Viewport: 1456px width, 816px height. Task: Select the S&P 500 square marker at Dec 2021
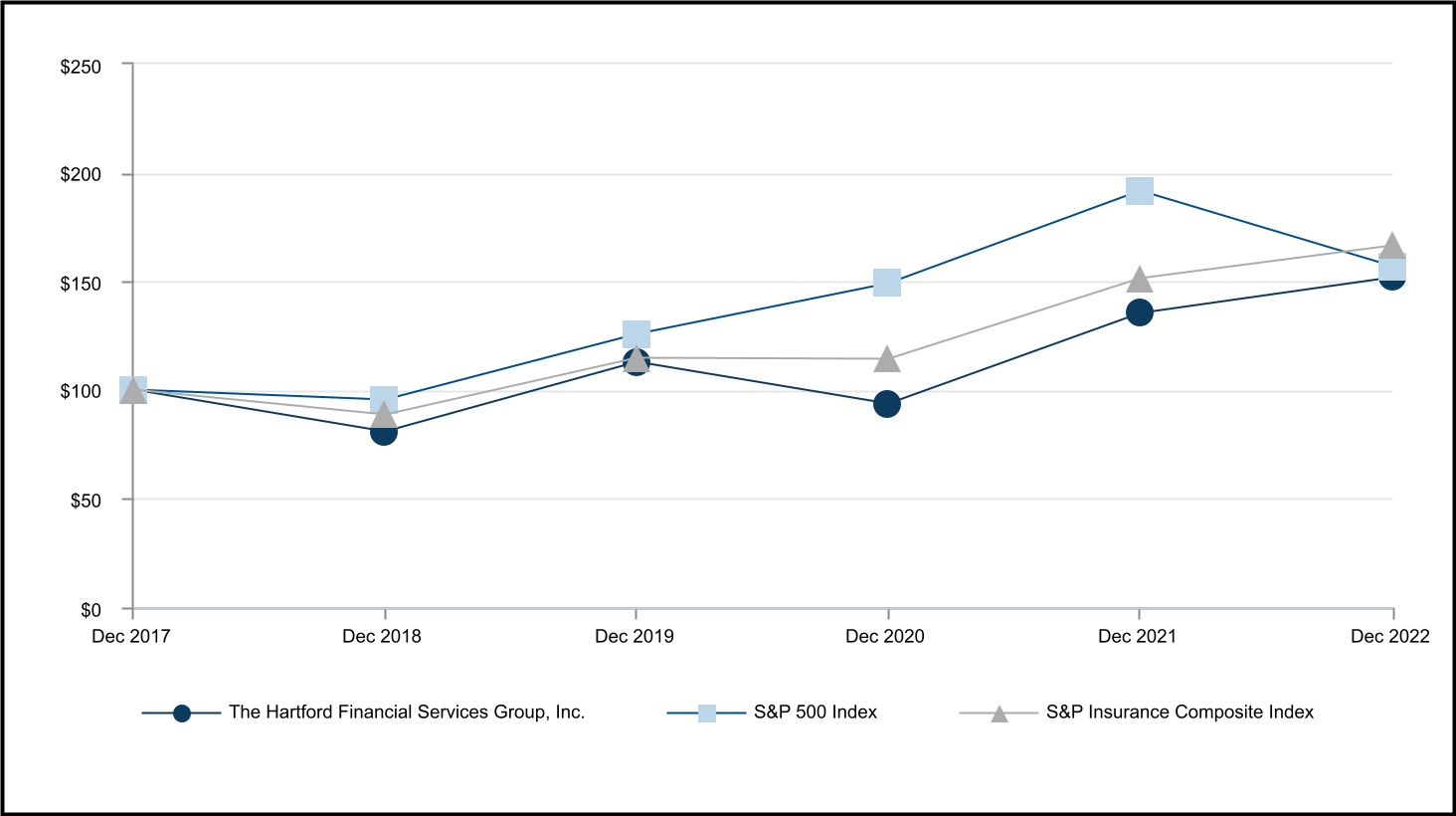pyautogui.click(x=1139, y=191)
